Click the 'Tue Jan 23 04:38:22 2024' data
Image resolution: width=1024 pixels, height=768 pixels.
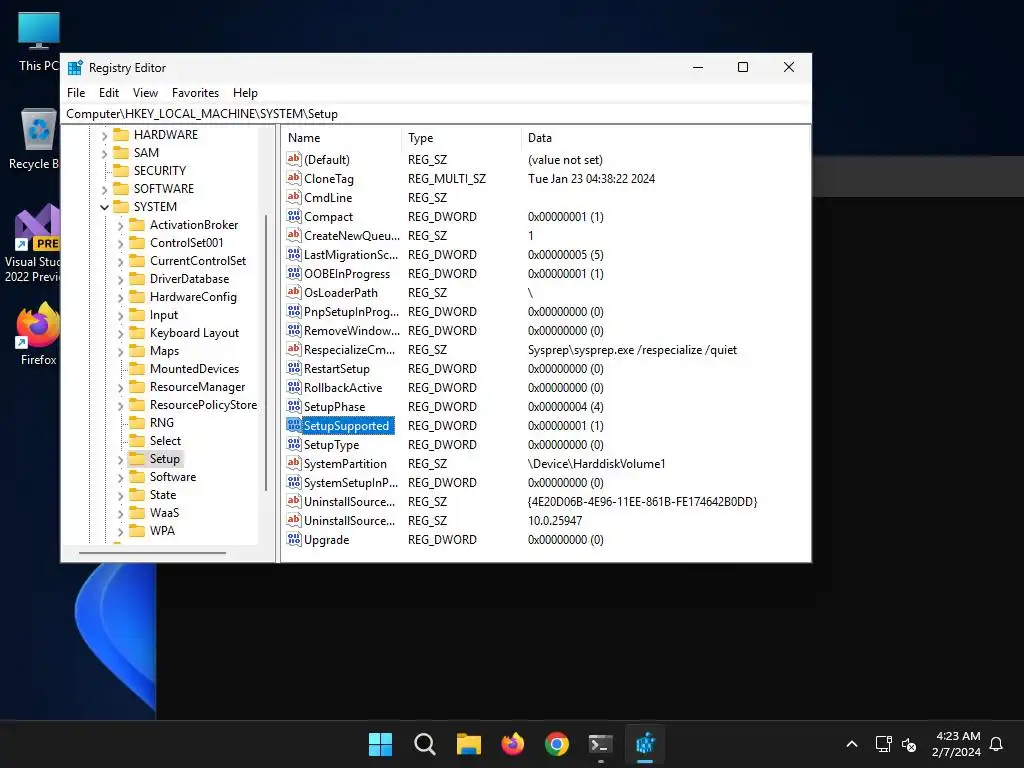591,178
